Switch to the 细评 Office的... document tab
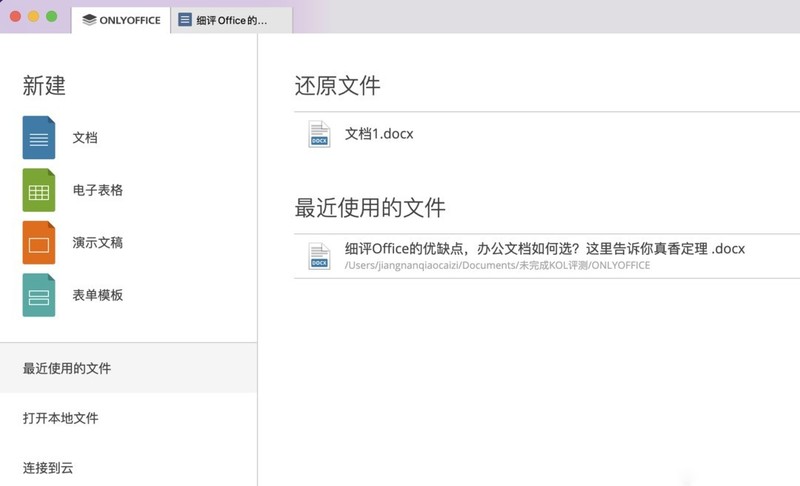This screenshot has width=800, height=486. [x=232, y=20]
